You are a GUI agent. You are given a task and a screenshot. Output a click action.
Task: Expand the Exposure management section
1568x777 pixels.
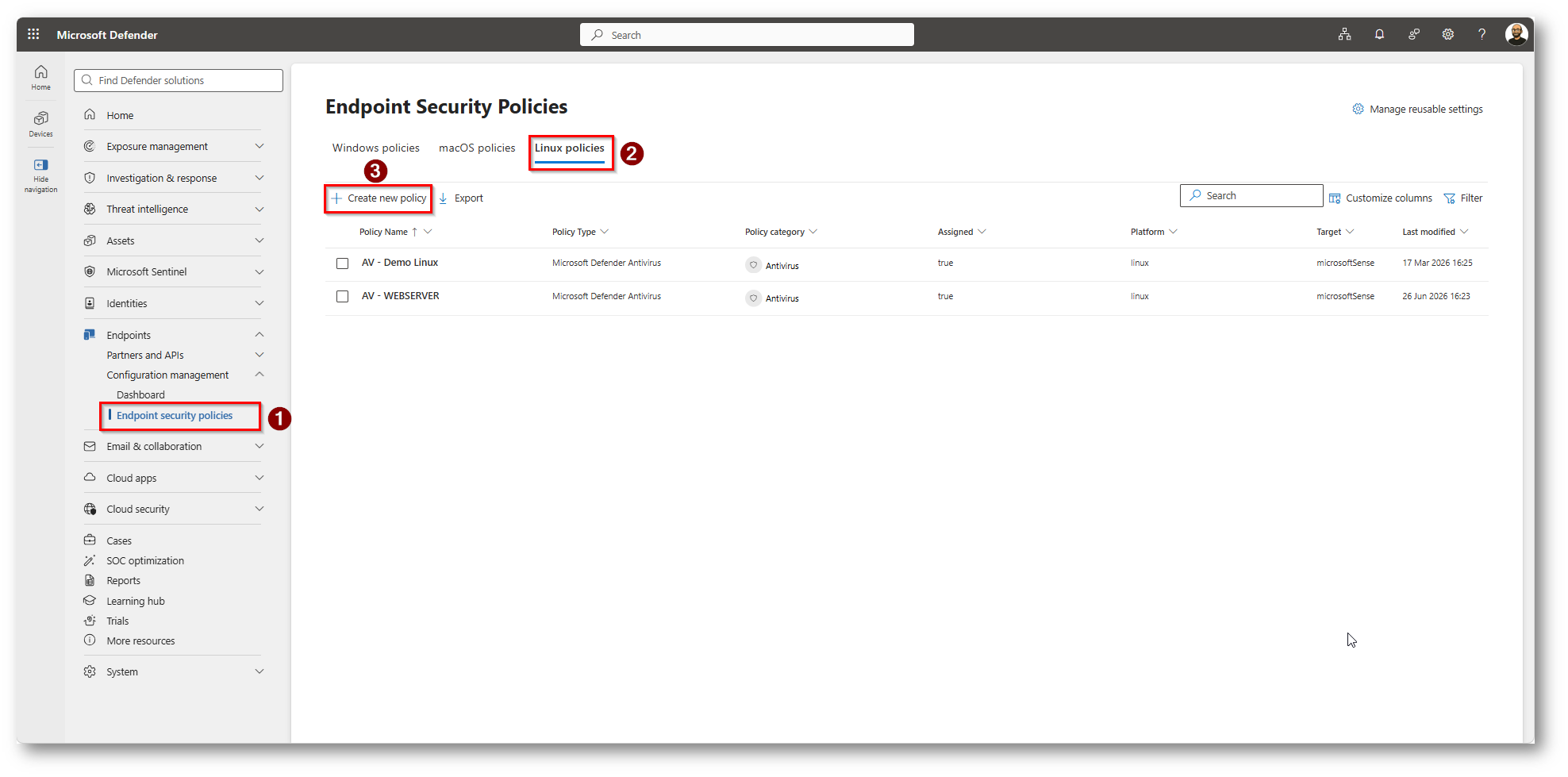(259, 146)
